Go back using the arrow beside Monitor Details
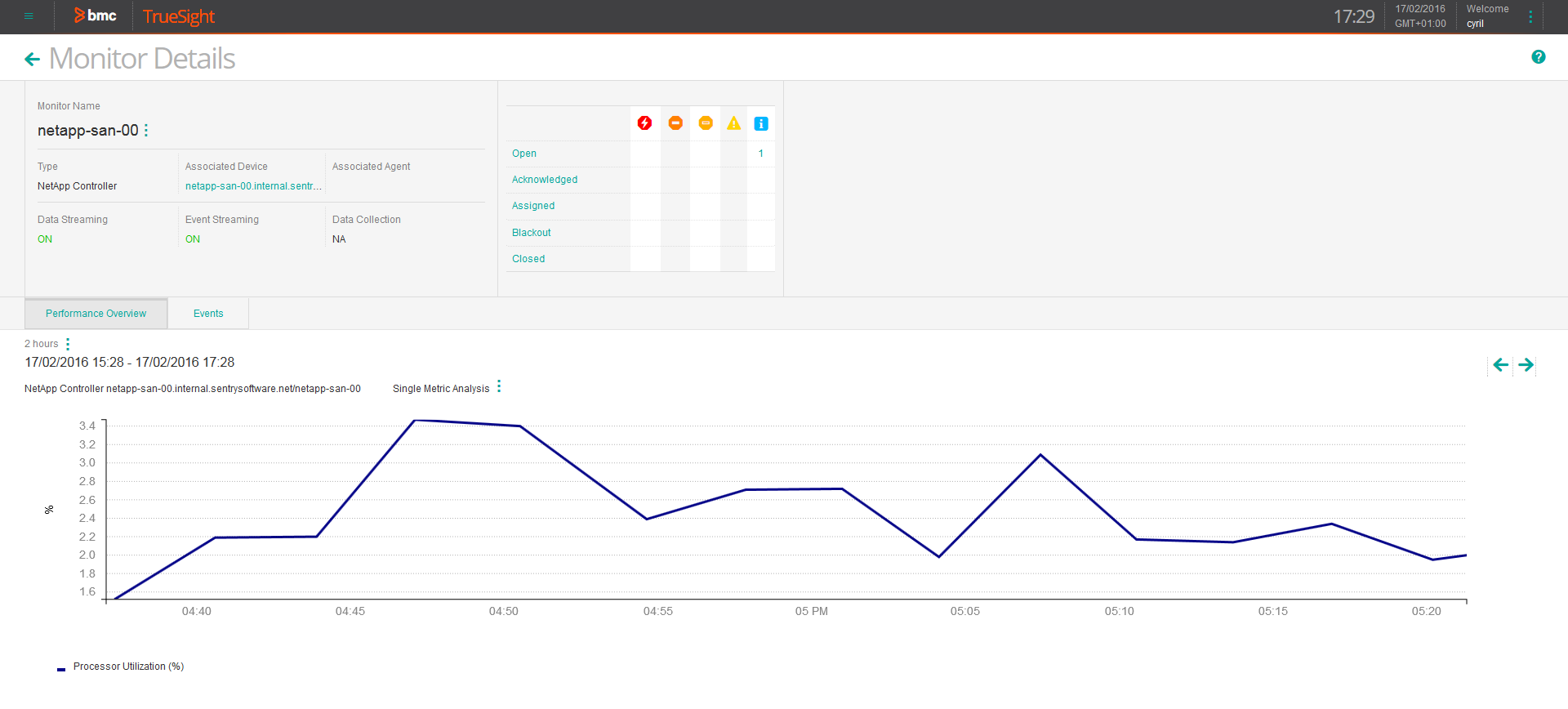The image size is (1568, 709). click(33, 59)
